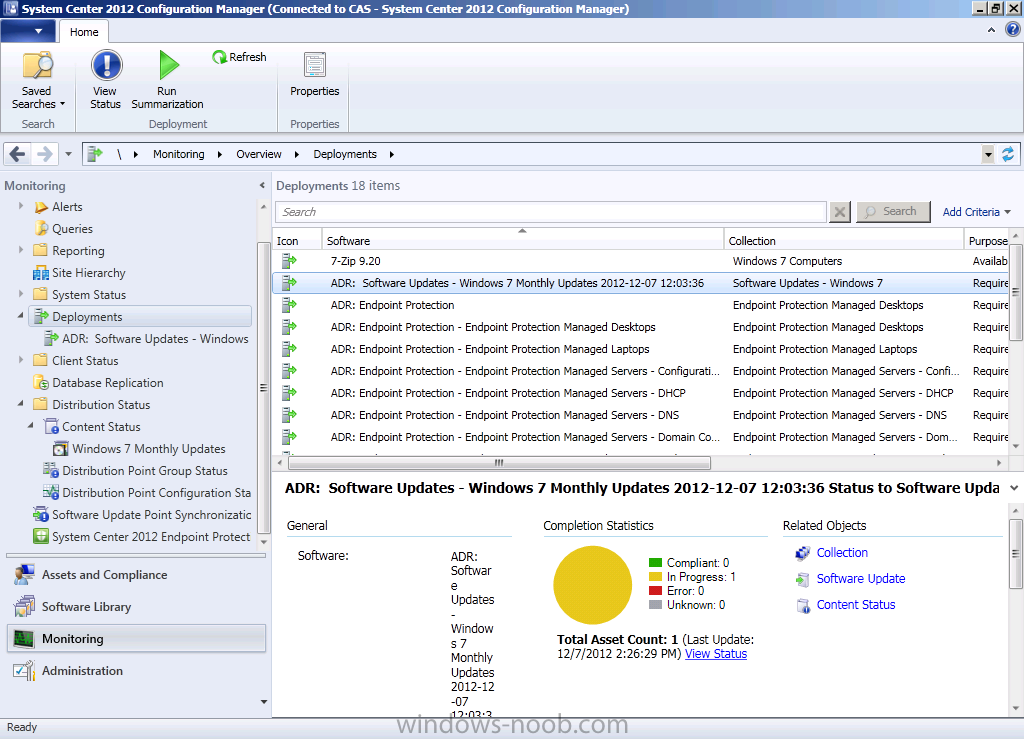Open the help question mark icon
Viewport: 1024px width, 739px height.
click(1012, 30)
